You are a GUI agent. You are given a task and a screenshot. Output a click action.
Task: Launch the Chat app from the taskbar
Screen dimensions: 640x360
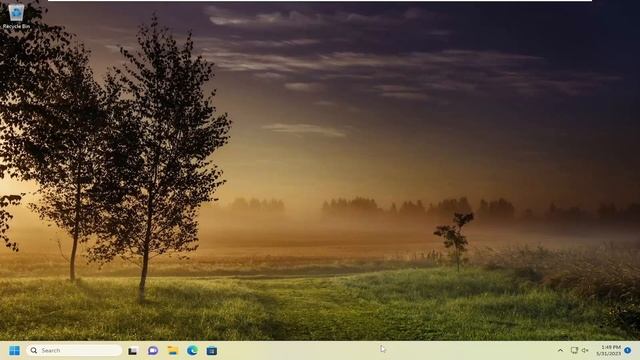[153, 351]
